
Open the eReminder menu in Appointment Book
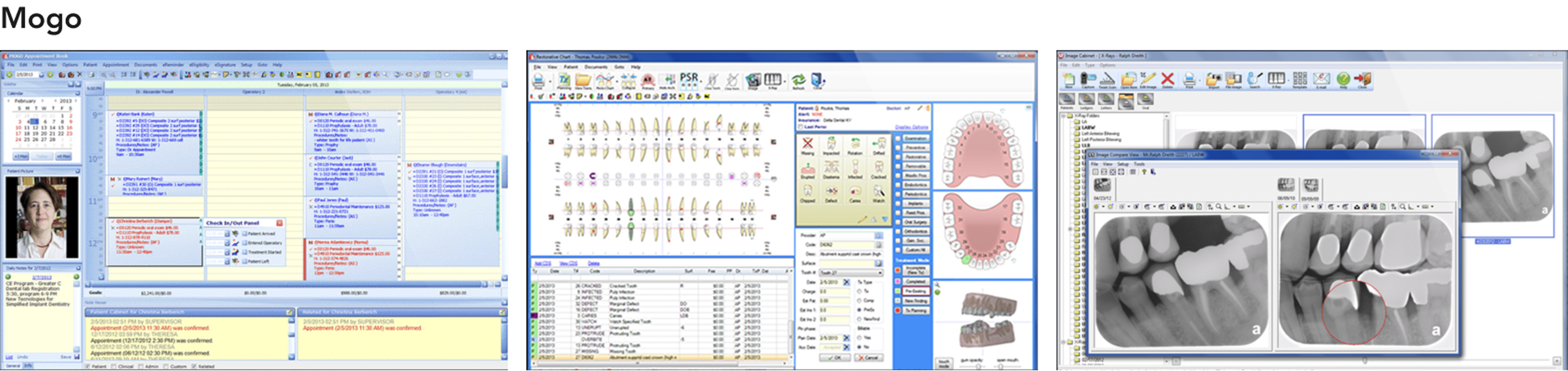[x=173, y=64]
